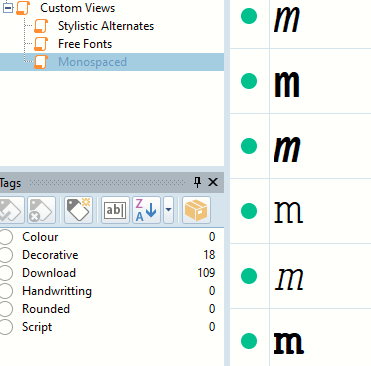Select the Custom Views tree item
The image size is (371, 366).
77,8
